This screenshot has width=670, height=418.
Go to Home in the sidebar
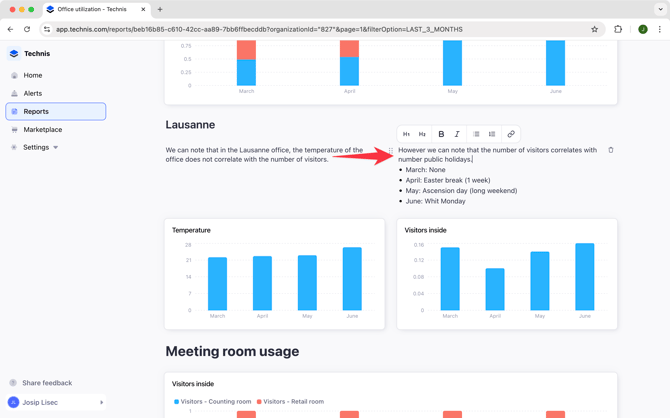point(33,75)
